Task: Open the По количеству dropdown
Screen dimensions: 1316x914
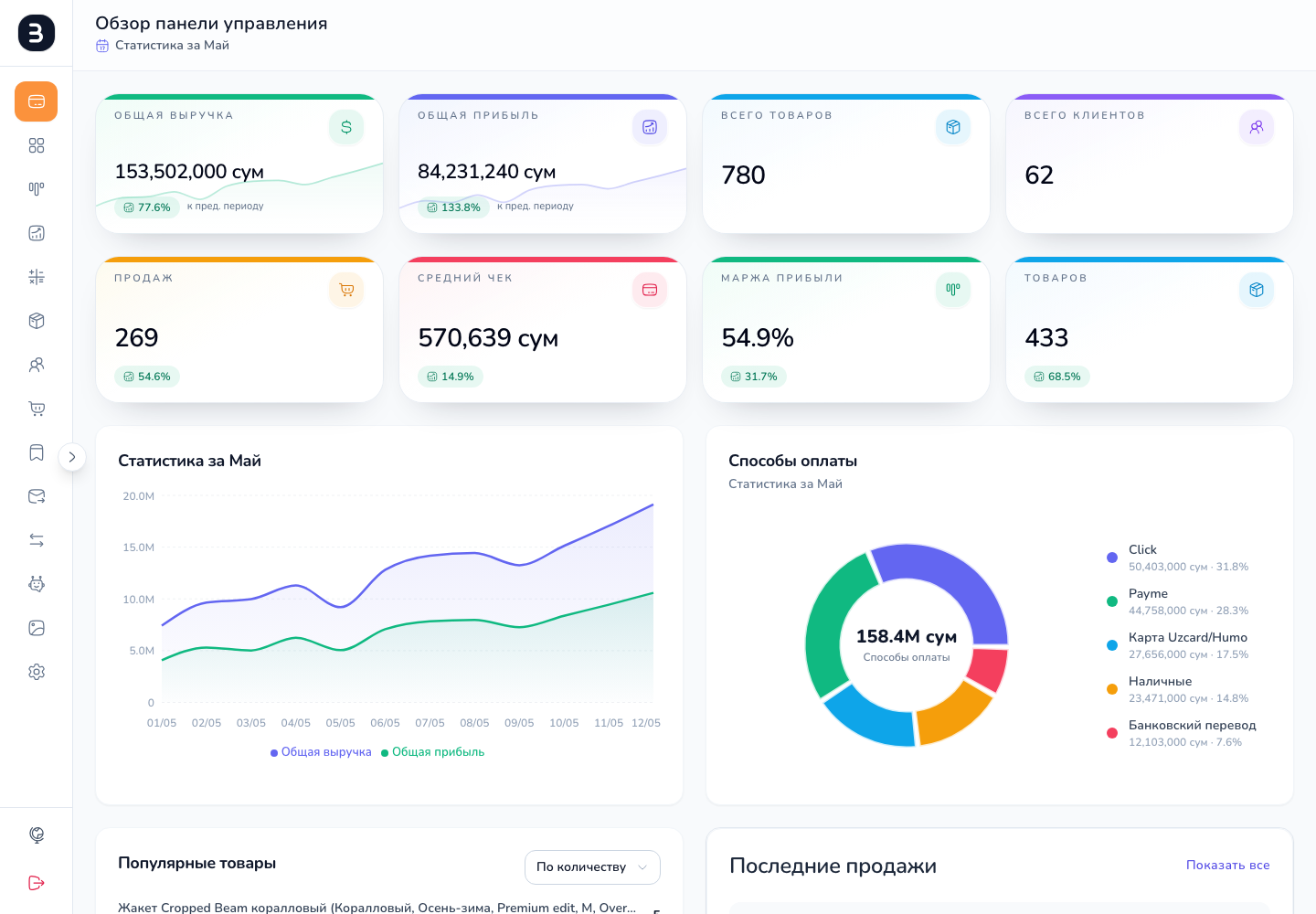Action: click(592, 867)
